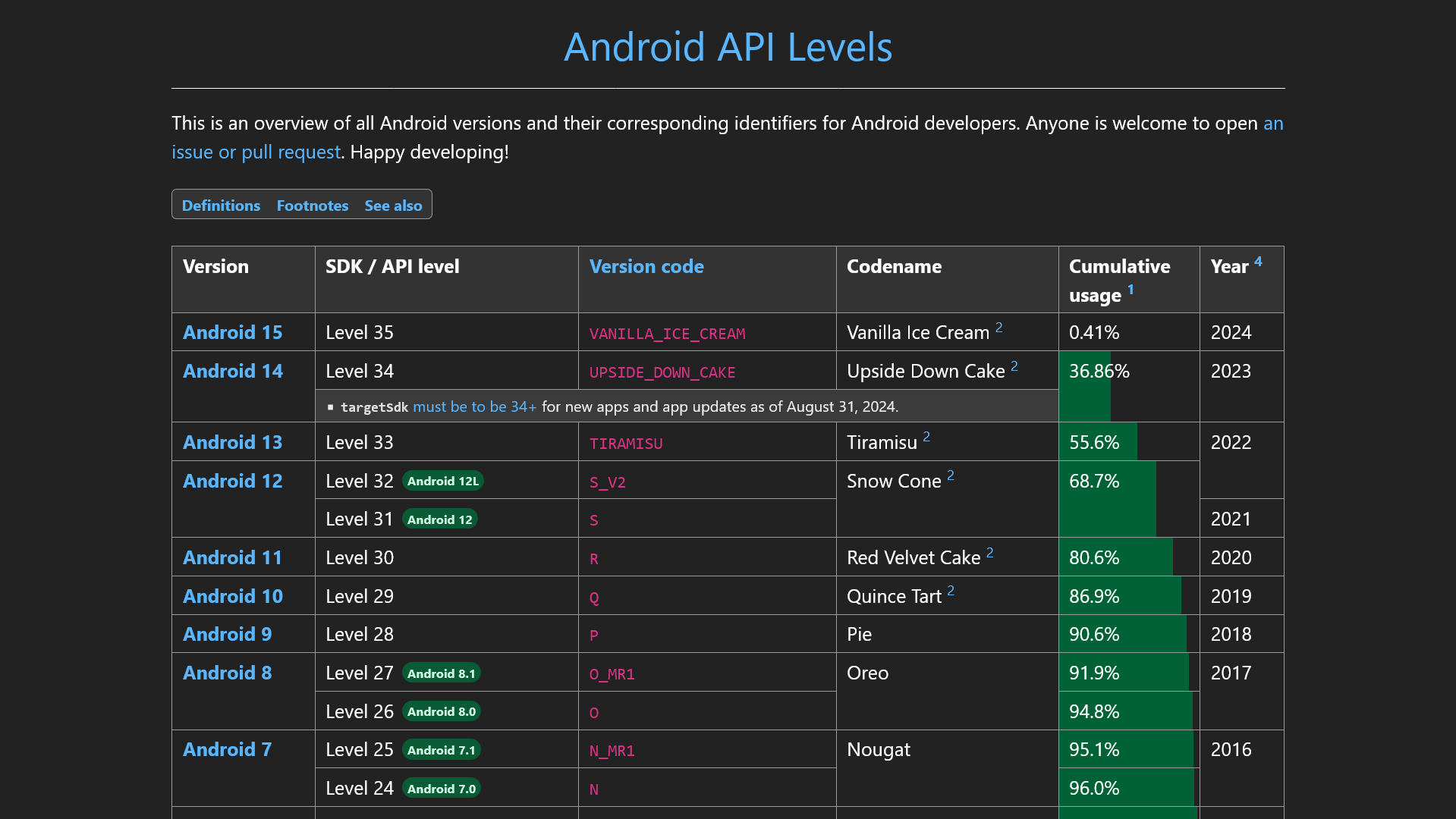Click the 96.0% usage cell
This screenshot has width=1456, height=819.
point(1129,788)
